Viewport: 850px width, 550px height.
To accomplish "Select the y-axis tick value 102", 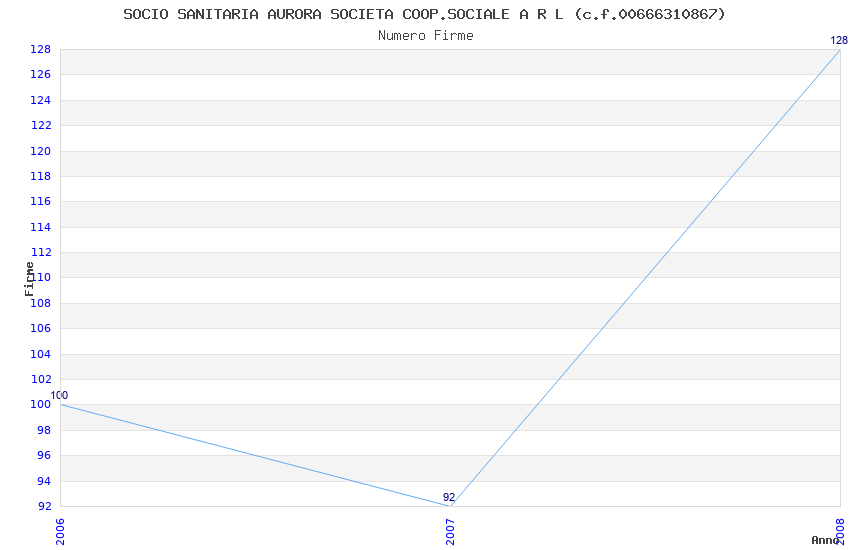I will [41, 379].
